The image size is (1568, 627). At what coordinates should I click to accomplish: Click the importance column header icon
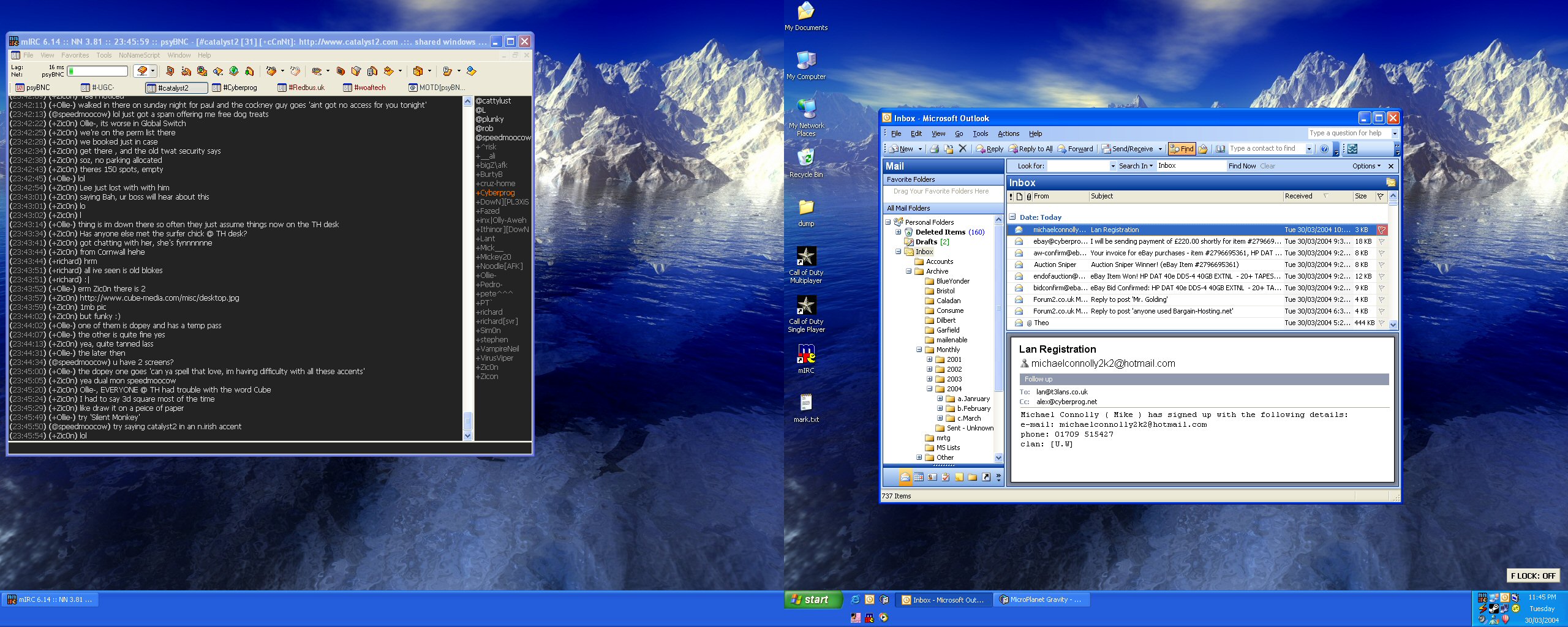click(x=1011, y=197)
